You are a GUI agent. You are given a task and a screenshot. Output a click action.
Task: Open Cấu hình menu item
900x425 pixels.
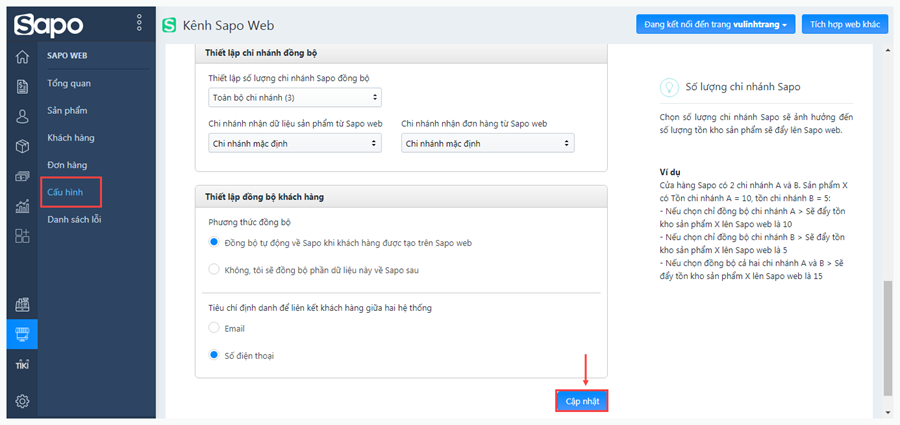click(x=65, y=192)
